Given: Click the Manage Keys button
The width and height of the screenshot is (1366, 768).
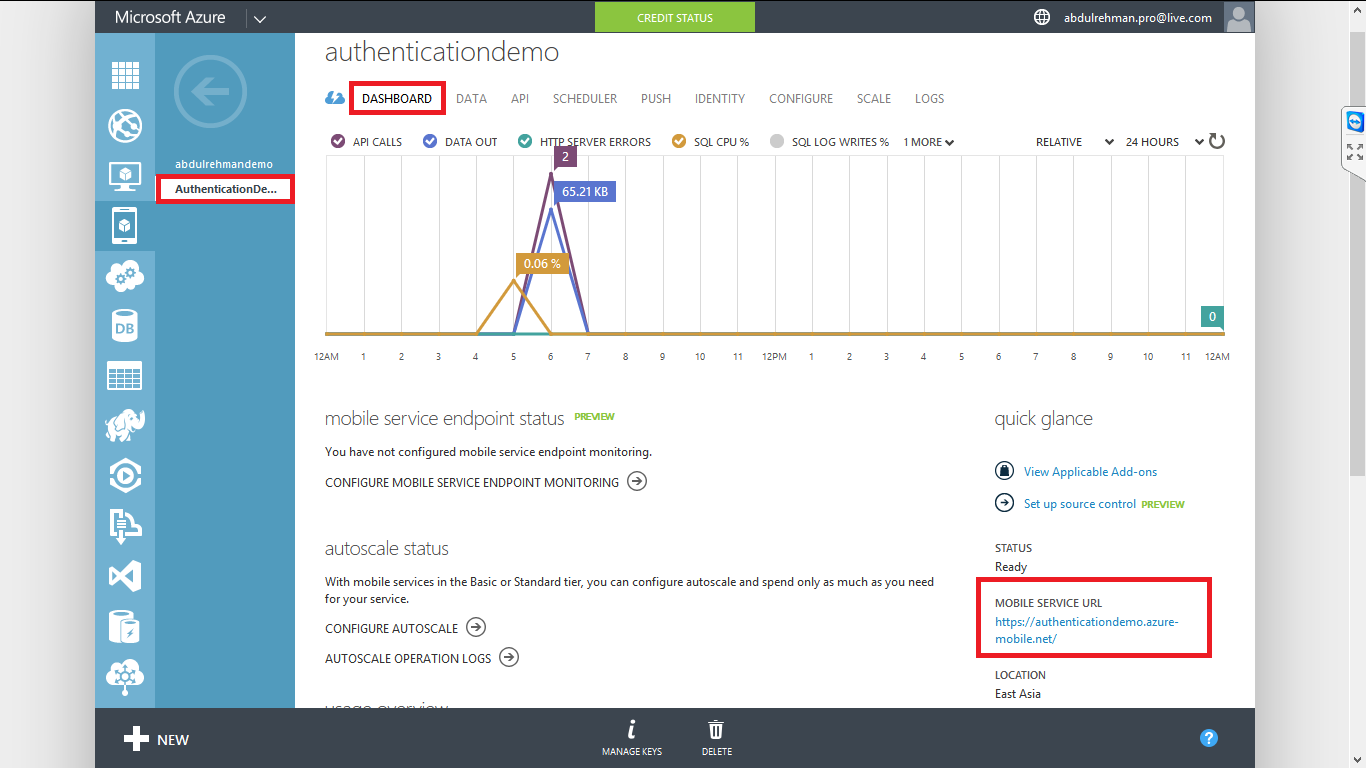Looking at the screenshot, I should tap(632, 738).
